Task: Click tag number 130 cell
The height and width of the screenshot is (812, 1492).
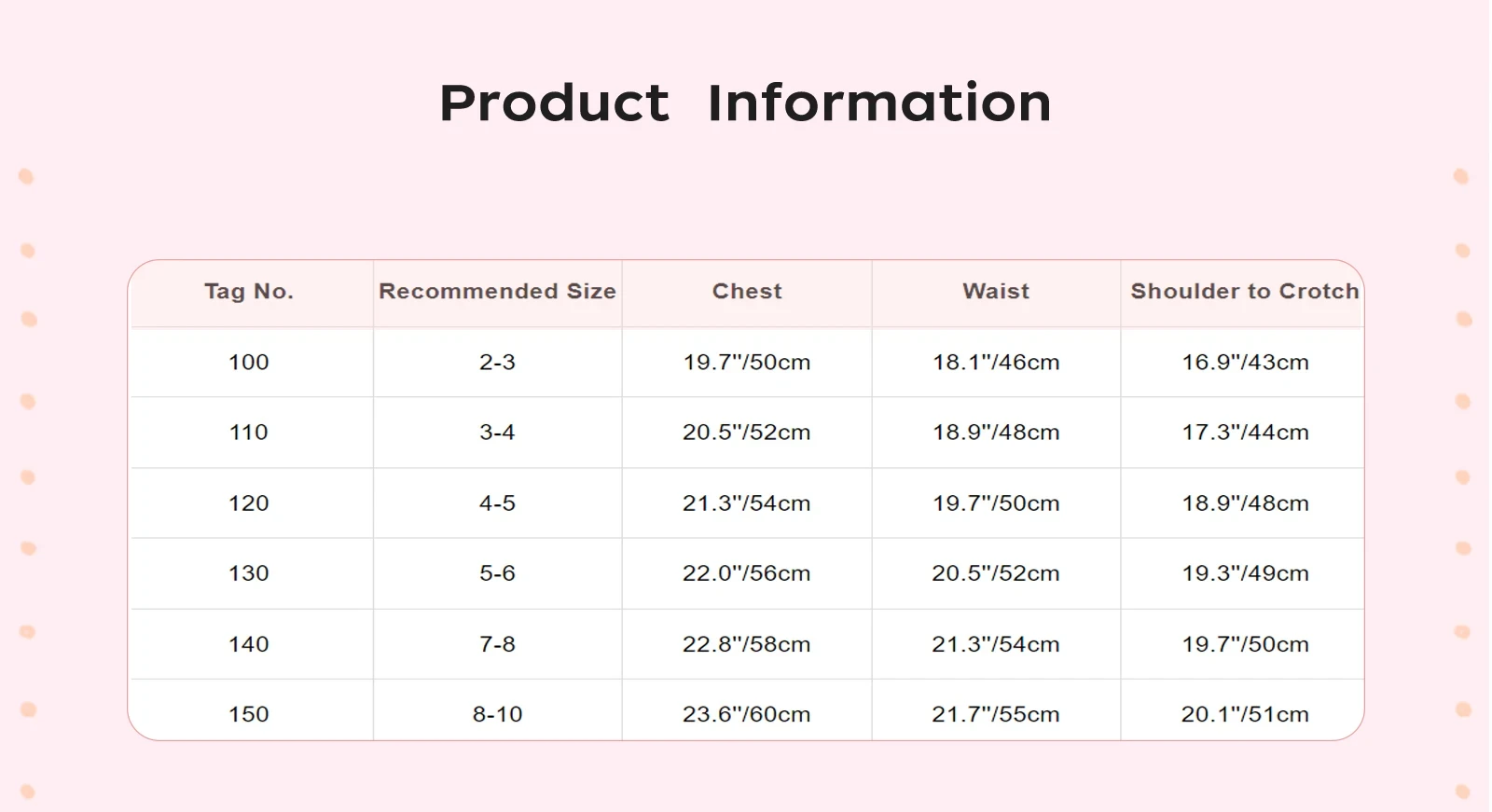Action: tap(249, 573)
